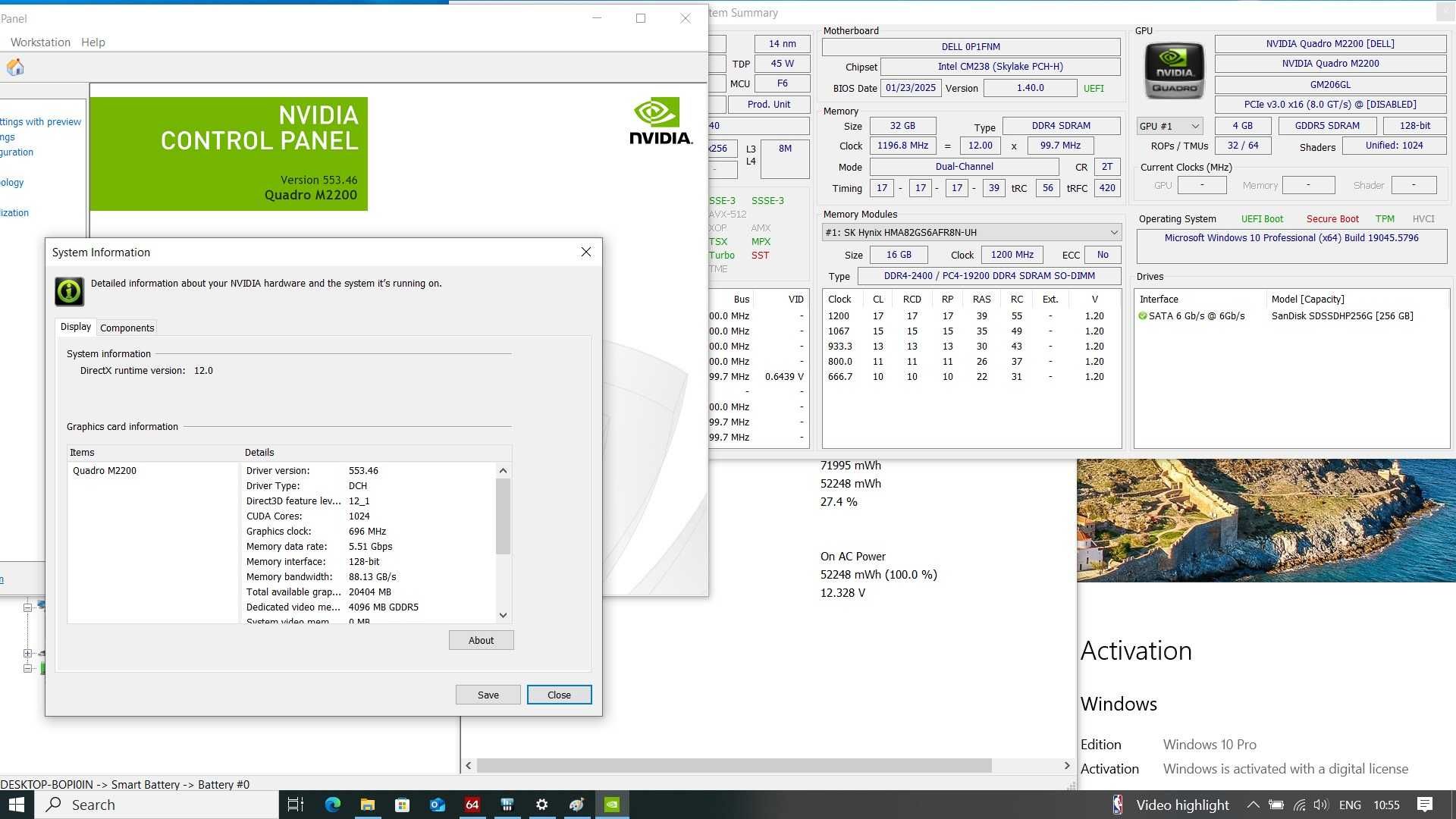This screenshot has width=1456, height=819.
Task: Click the horizontal scroll right arrow
Action: click(x=1067, y=766)
